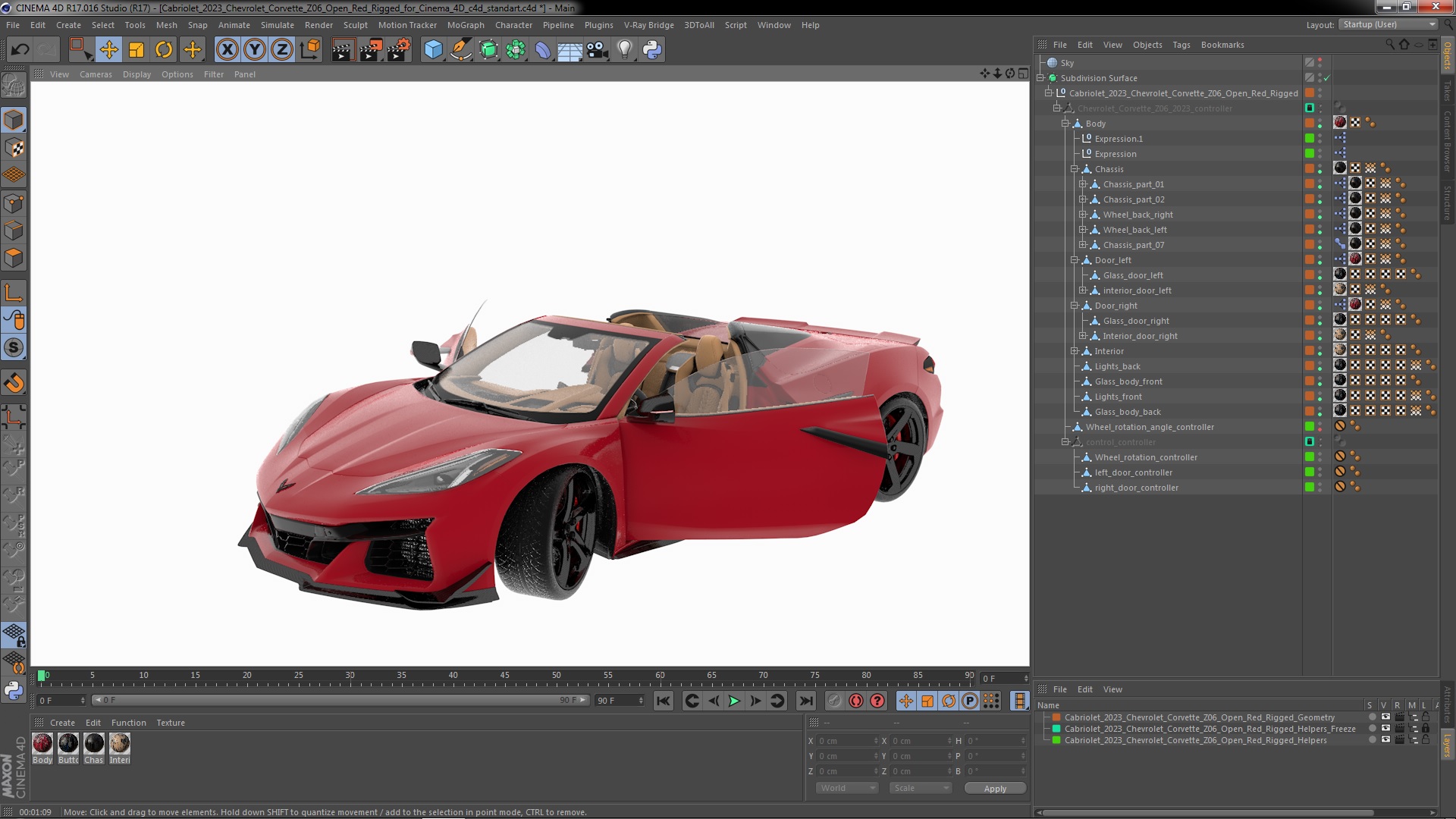Select the Interi tan material swatch
The height and width of the screenshot is (819, 1456).
(120, 743)
